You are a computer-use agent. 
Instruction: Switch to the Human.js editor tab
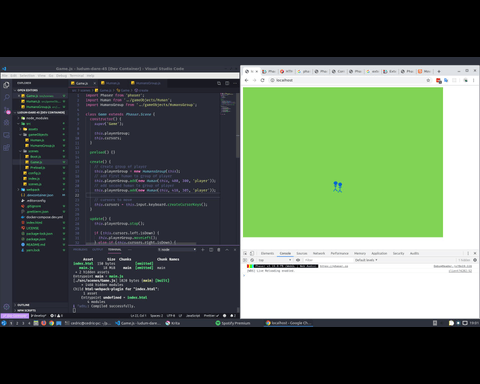pos(113,83)
